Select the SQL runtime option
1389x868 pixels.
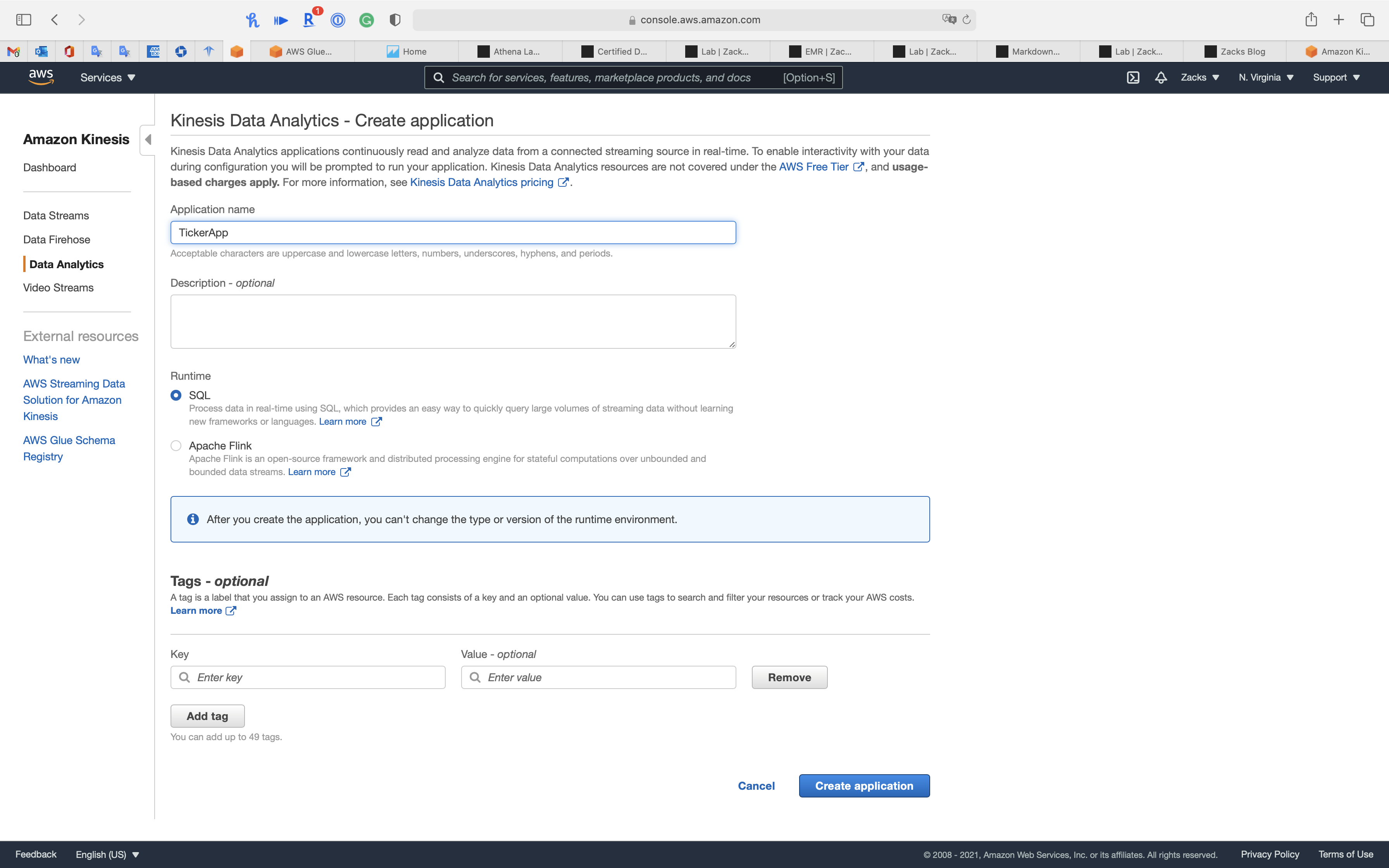point(176,395)
